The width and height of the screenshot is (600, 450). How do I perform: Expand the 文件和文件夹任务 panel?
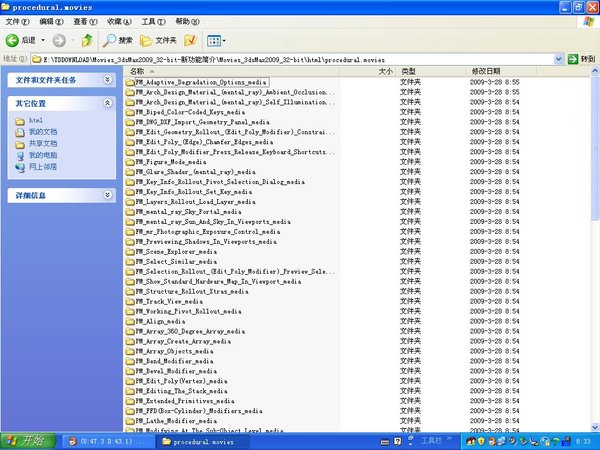(x=107, y=79)
